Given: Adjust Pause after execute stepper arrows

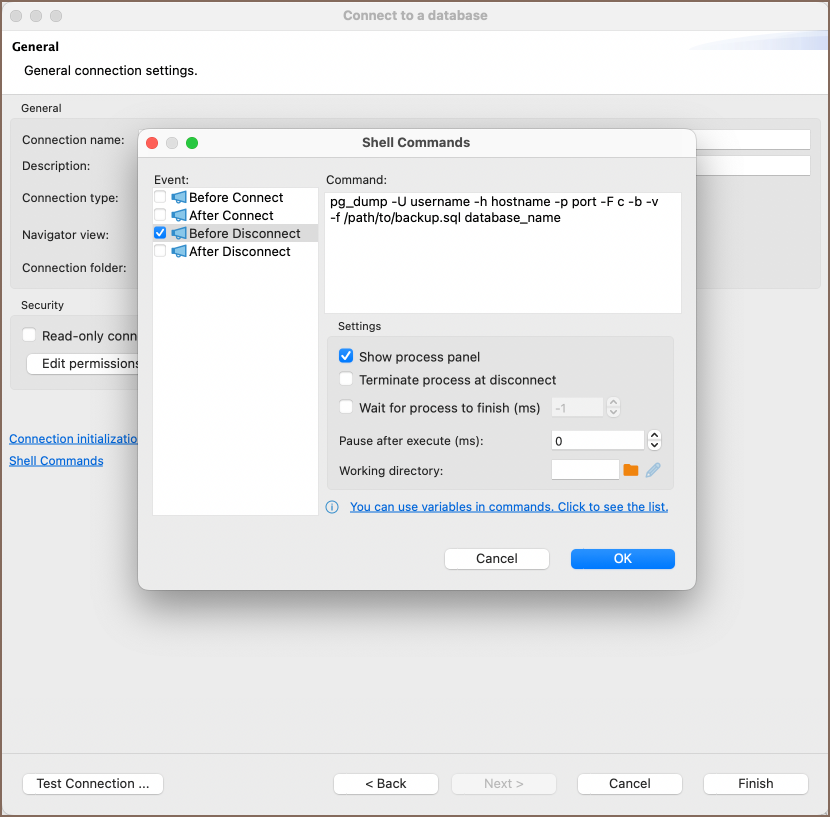Looking at the screenshot, I should (x=654, y=440).
